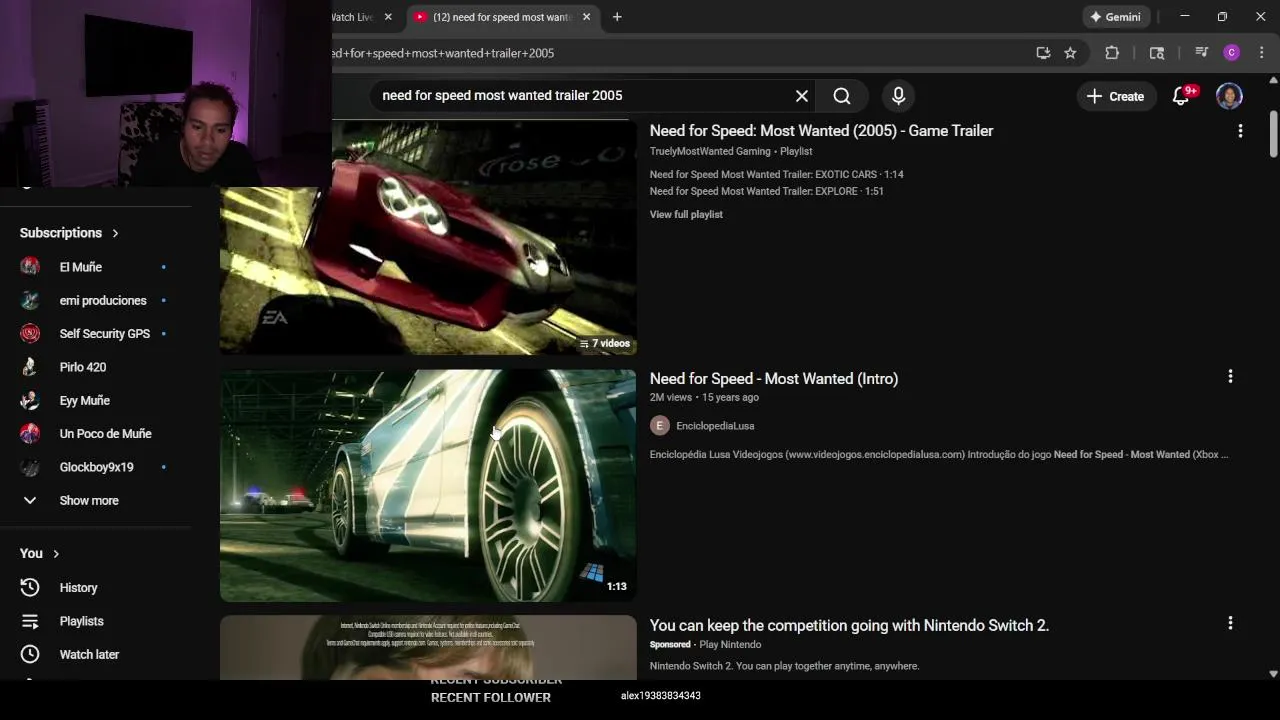Click the scrollbar down arrow
The width and height of the screenshot is (1280, 720).
[x=1273, y=674]
